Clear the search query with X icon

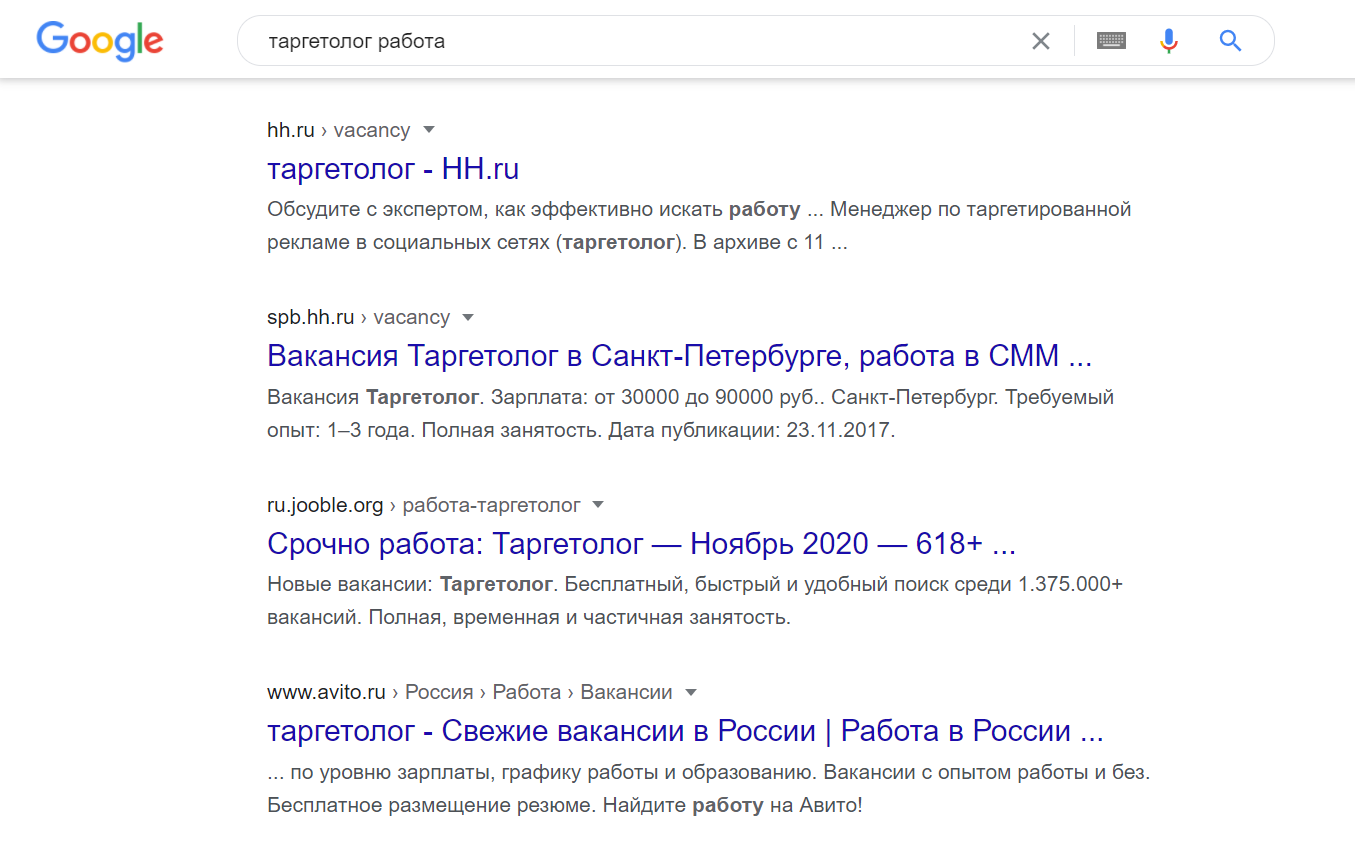pos(1041,41)
